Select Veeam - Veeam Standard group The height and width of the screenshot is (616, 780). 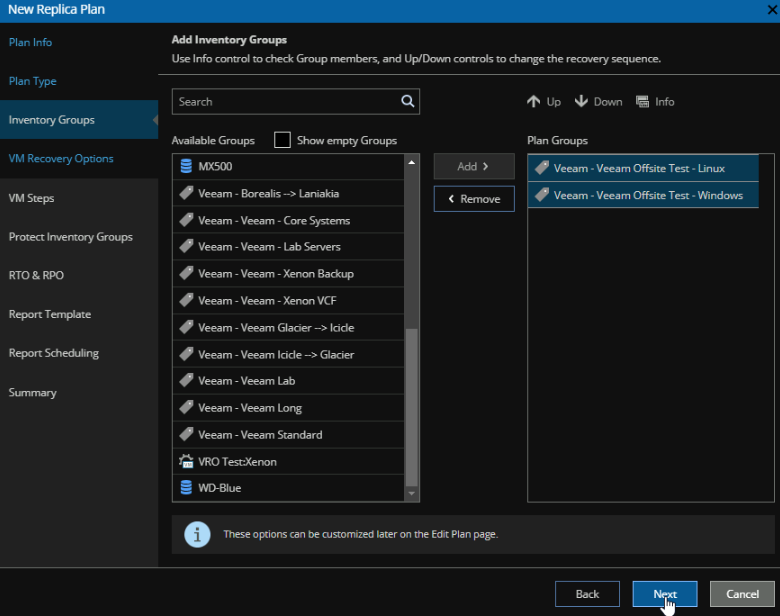(x=289, y=434)
